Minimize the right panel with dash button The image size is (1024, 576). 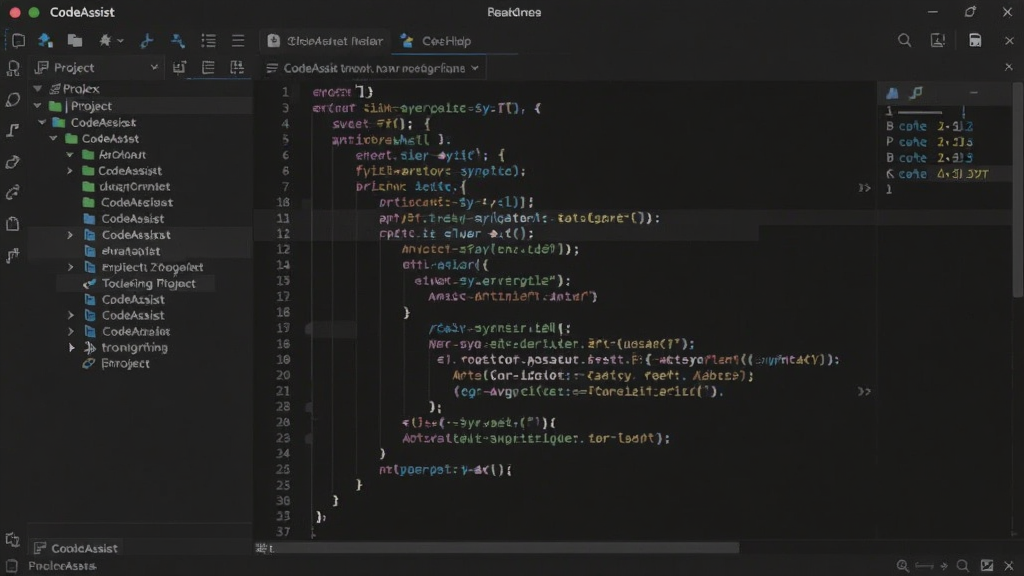pos(974,93)
